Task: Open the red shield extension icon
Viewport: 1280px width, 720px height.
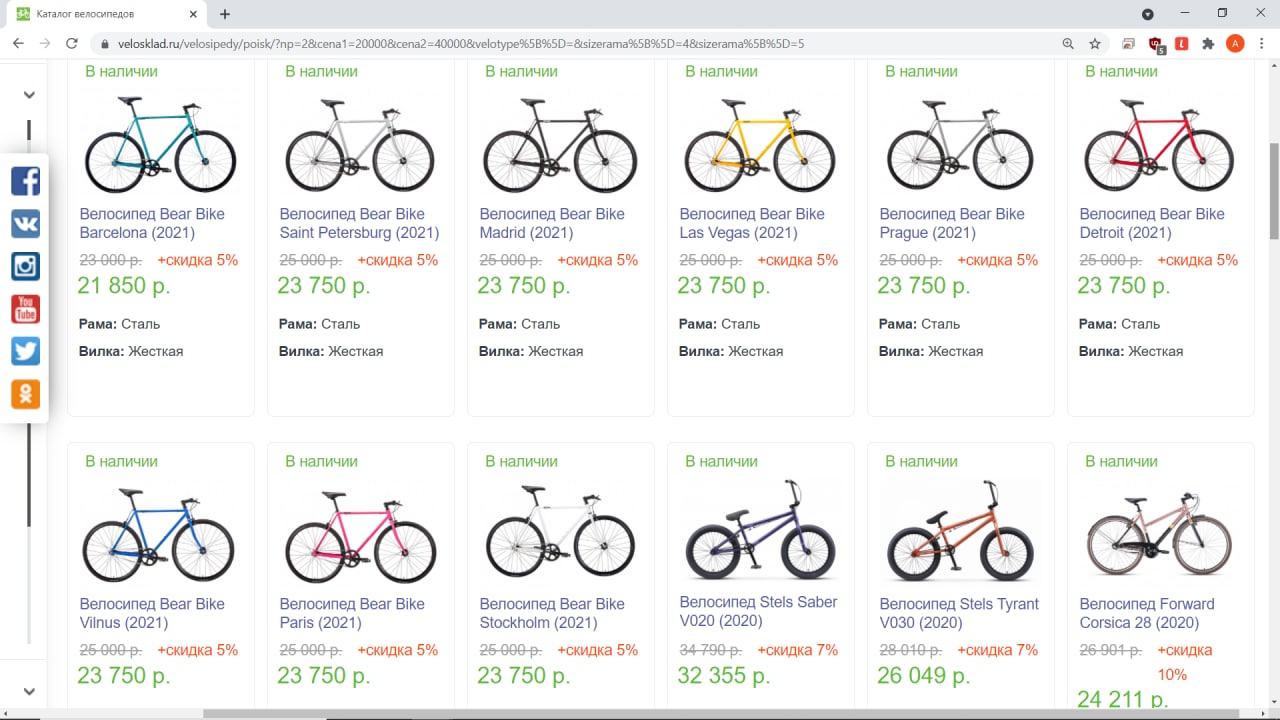Action: tap(1156, 44)
